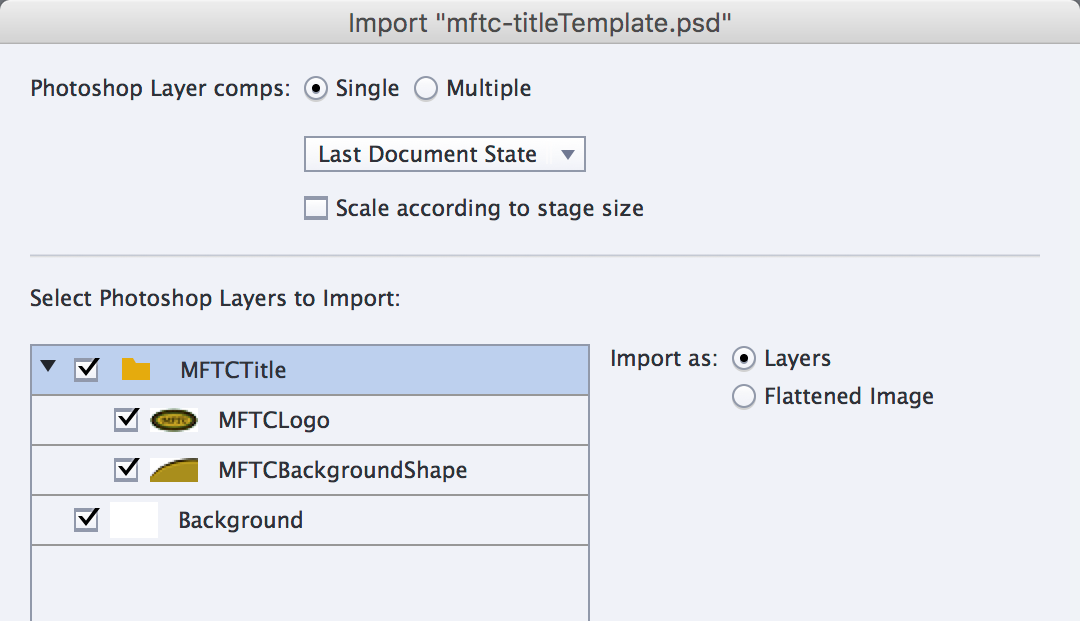Choose the Multiple layer comps option
Viewport: 1080px width, 621px height.
[426, 89]
